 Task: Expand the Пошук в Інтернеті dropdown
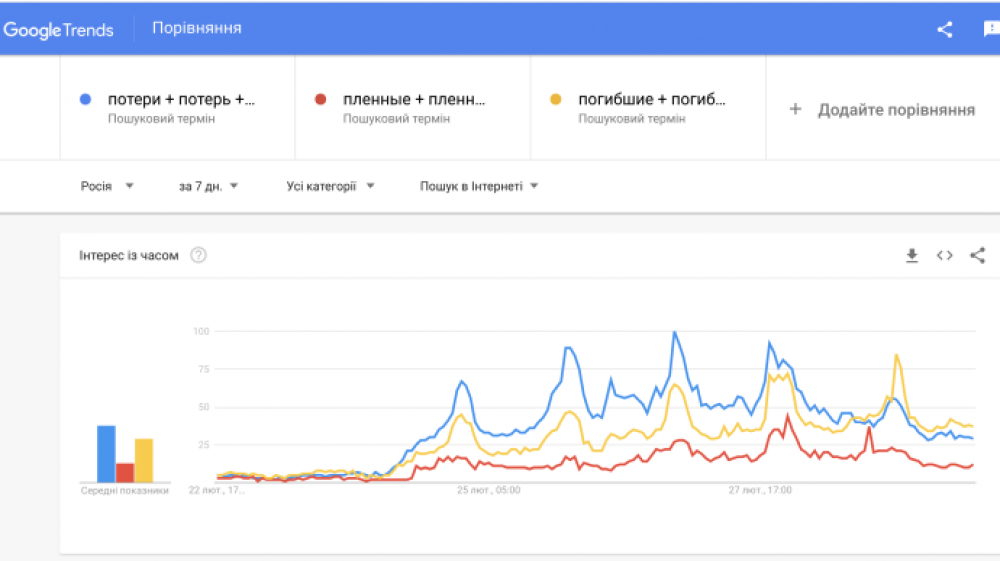pyautogui.click(x=479, y=186)
